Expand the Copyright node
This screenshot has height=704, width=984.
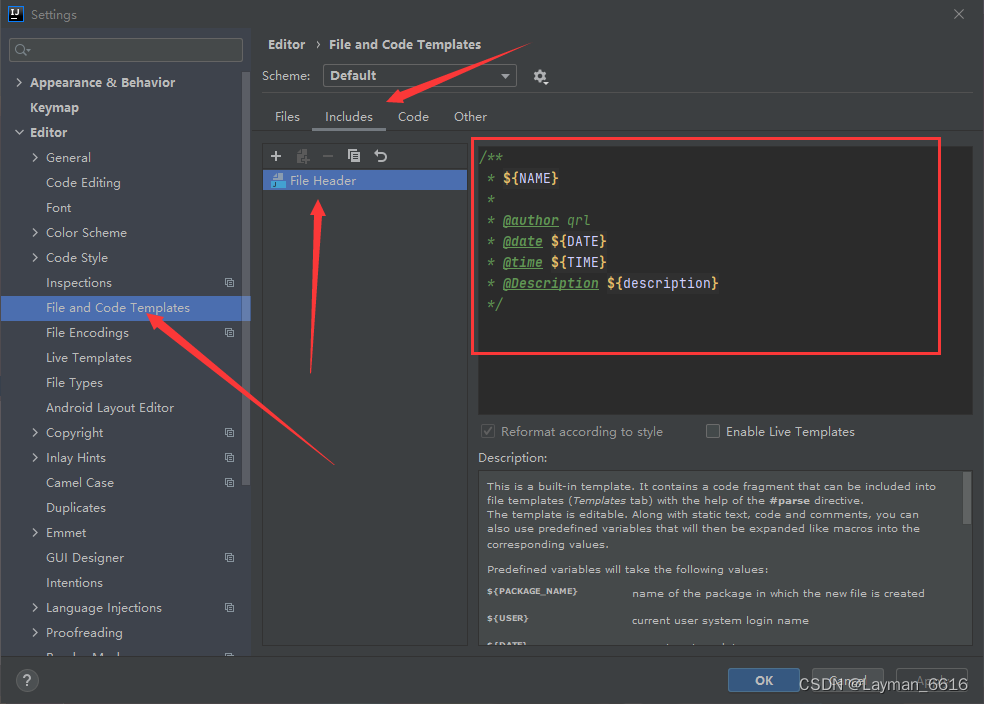(35, 433)
